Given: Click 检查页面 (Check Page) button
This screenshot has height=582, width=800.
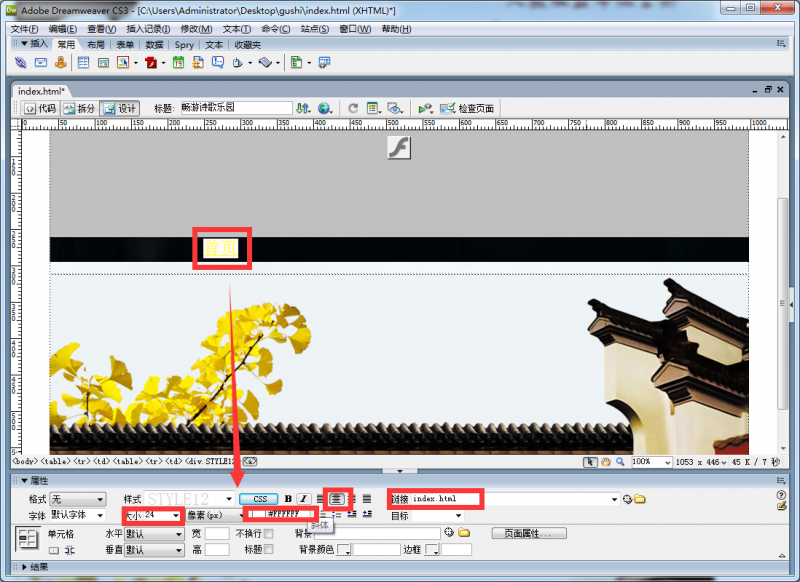Looking at the screenshot, I should (x=467, y=108).
